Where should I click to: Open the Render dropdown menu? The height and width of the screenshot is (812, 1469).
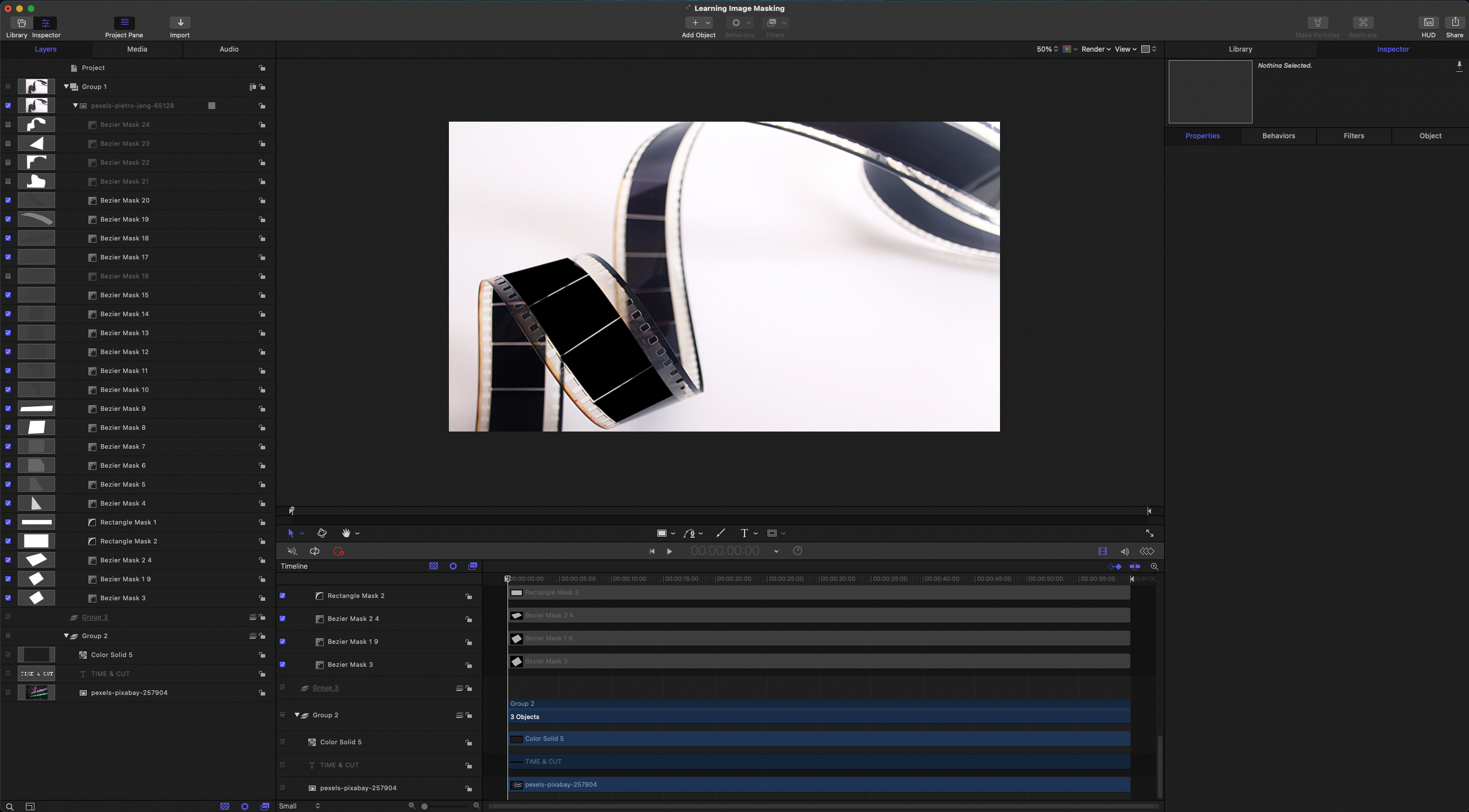[x=1095, y=49]
